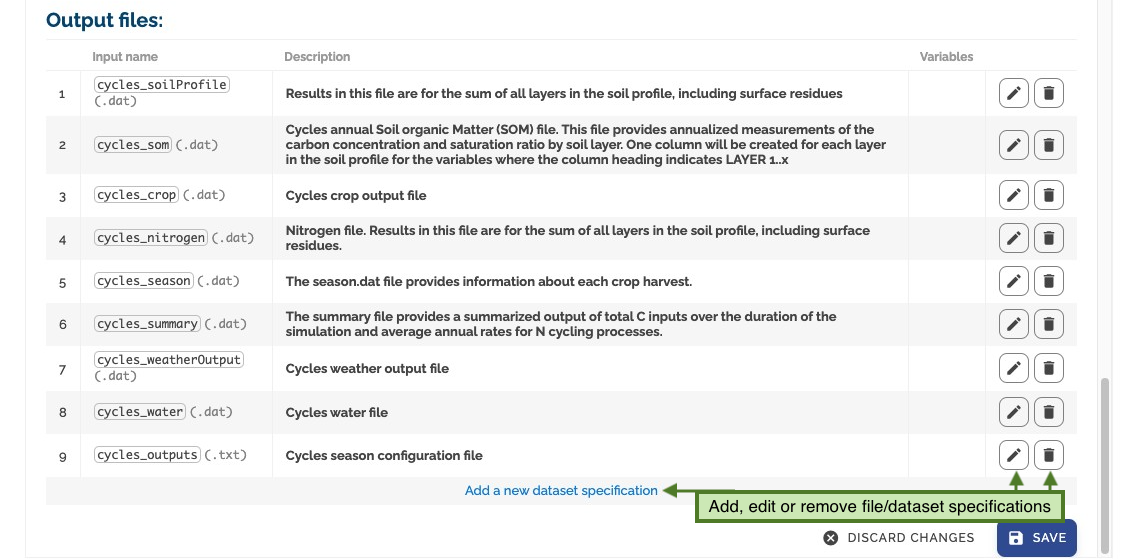Viewport: 1138px width, 559px height.
Task: Delete the cycles_outputs txt specification
Action: 1049,455
